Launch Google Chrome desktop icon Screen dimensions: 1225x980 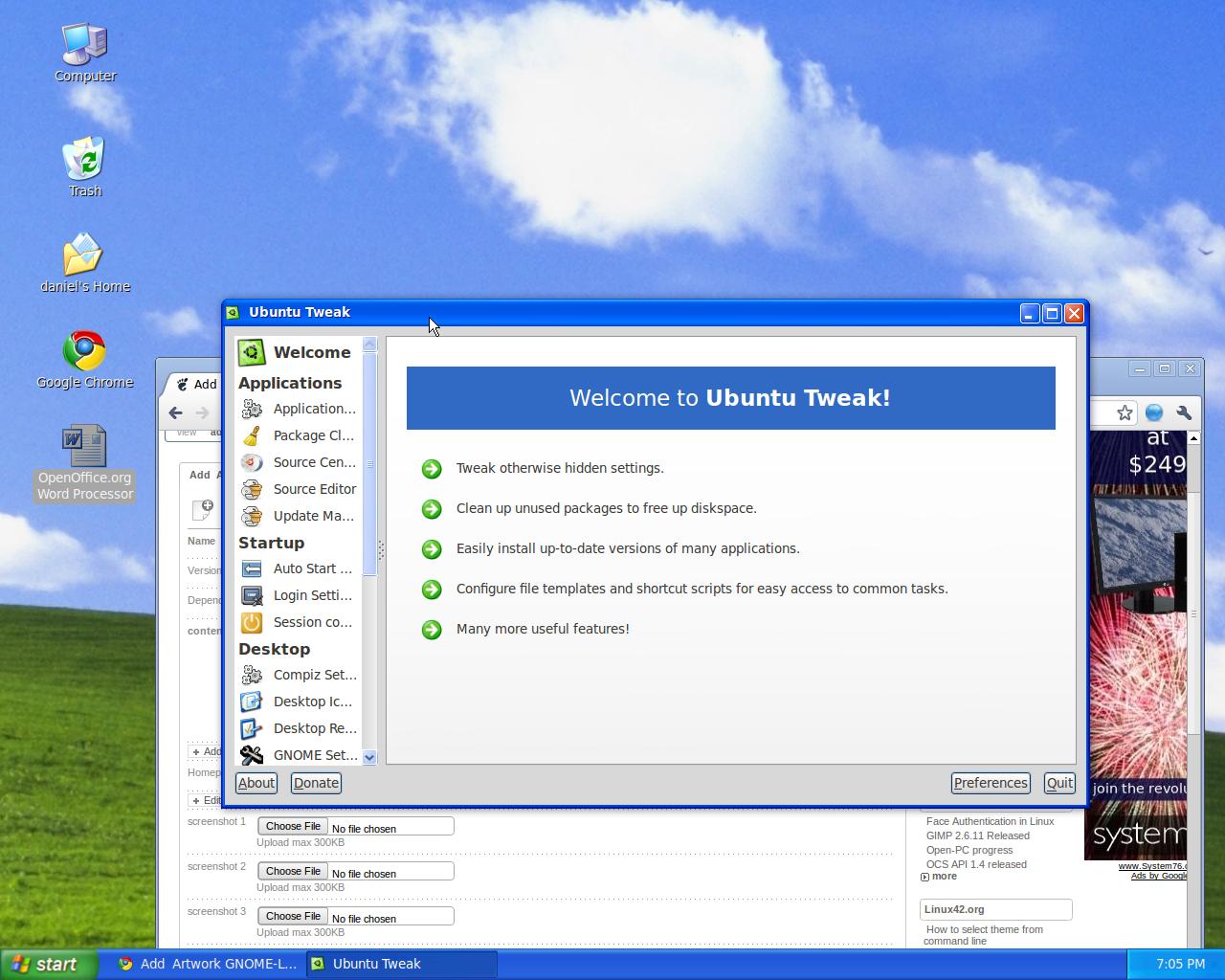pos(84,351)
